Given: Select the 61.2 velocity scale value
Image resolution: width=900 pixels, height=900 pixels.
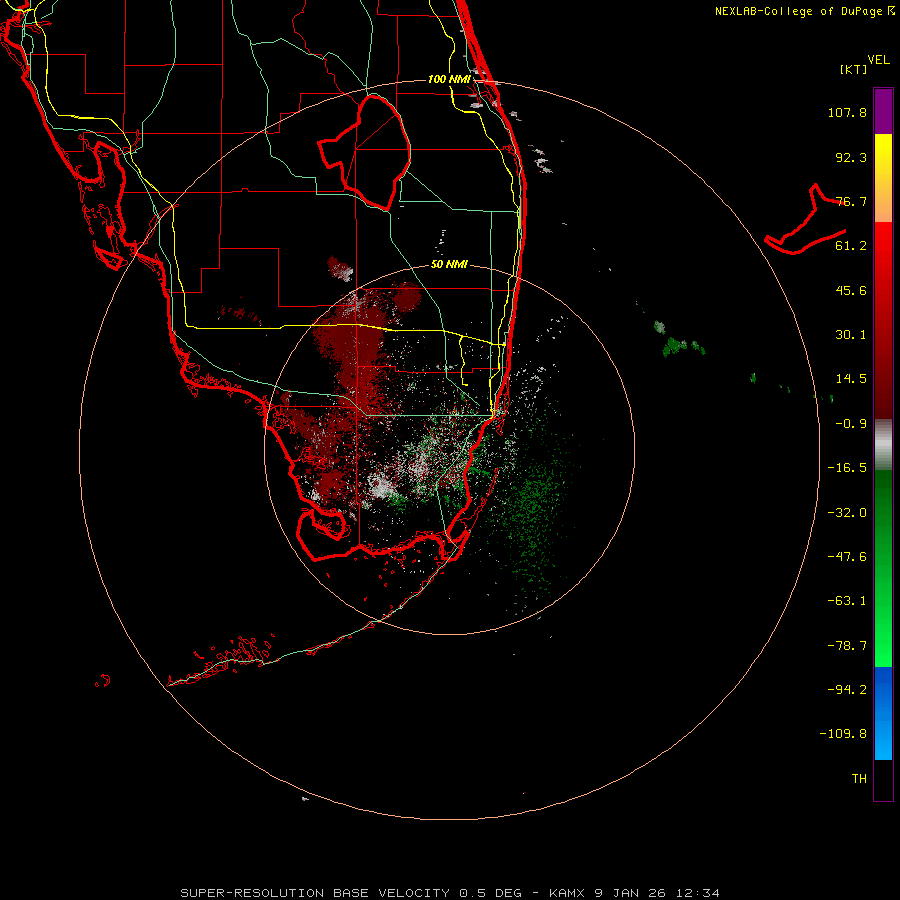Looking at the screenshot, I should click(851, 246).
